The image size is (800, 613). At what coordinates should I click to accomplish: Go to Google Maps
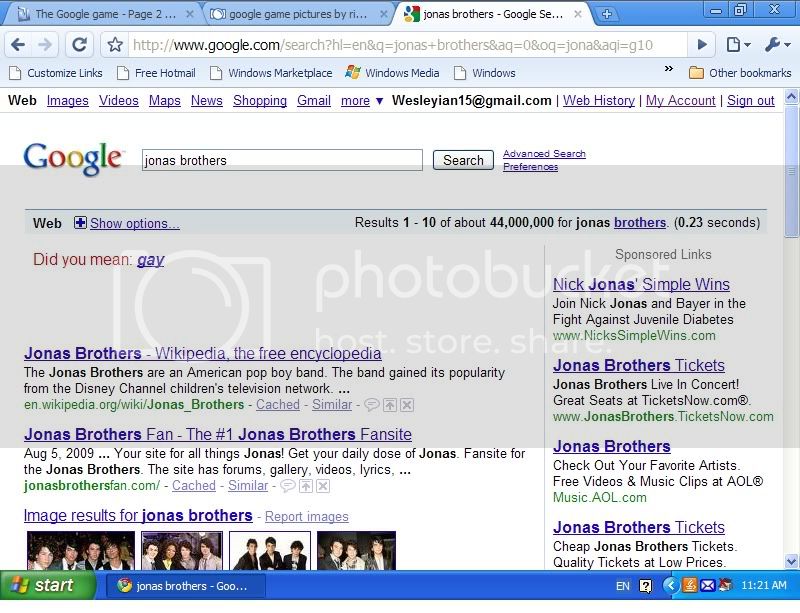click(x=165, y=101)
